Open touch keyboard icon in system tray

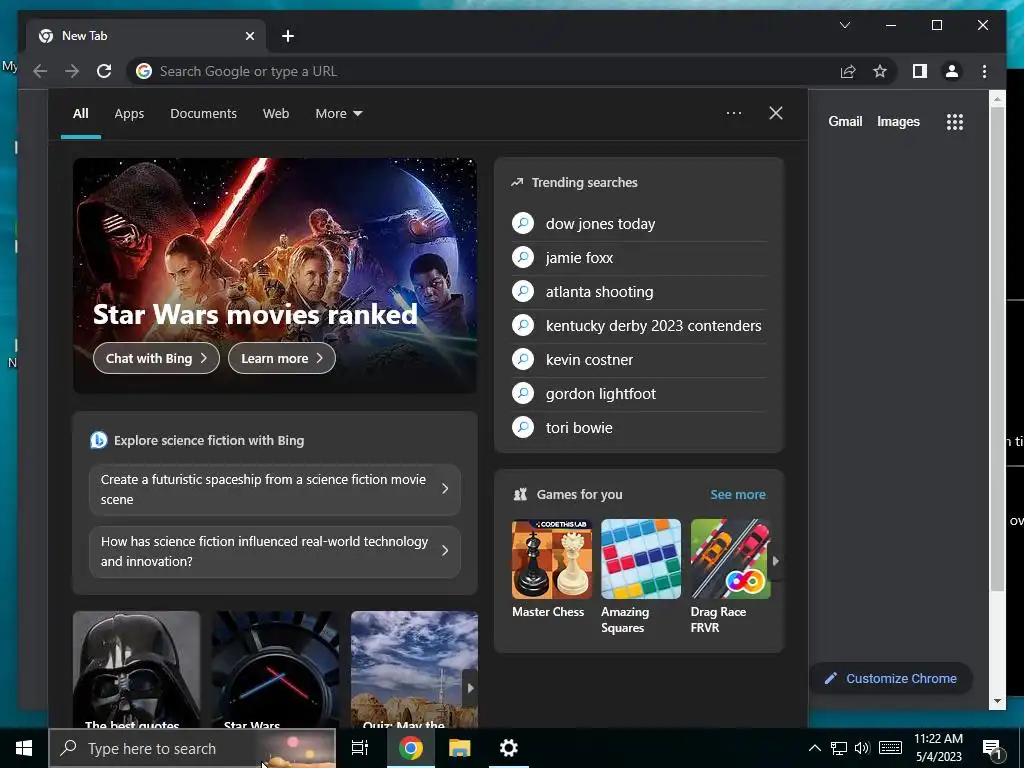pyautogui.click(x=890, y=748)
